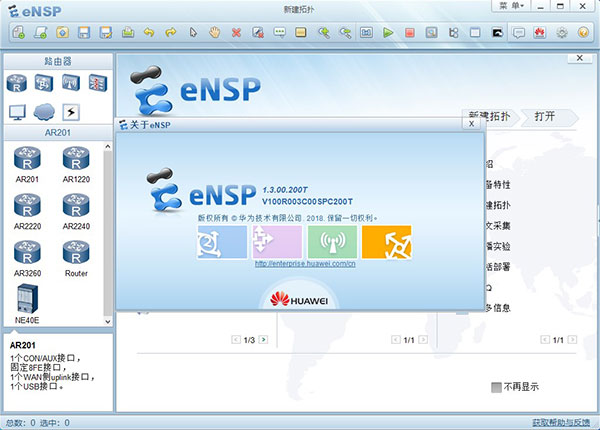Click build text V100R003C00SPC200T

pos(307,202)
